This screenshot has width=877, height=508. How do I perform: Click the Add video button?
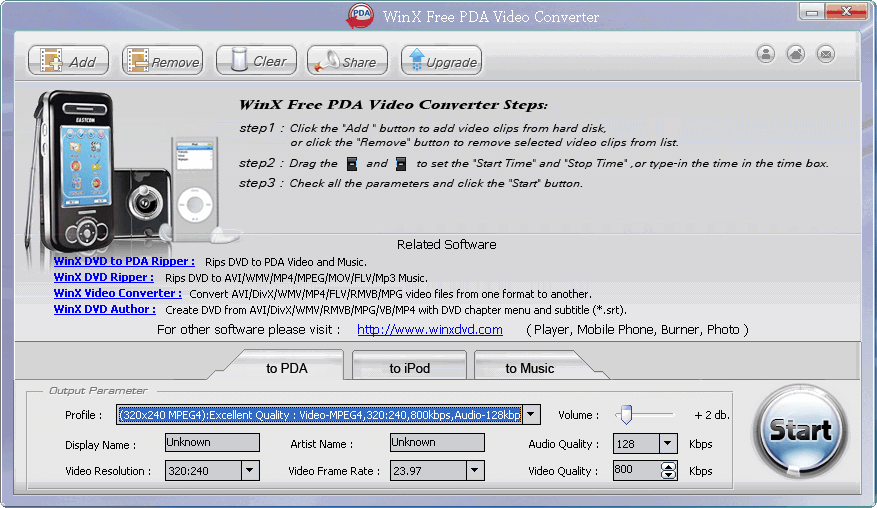(x=69, y=60)
